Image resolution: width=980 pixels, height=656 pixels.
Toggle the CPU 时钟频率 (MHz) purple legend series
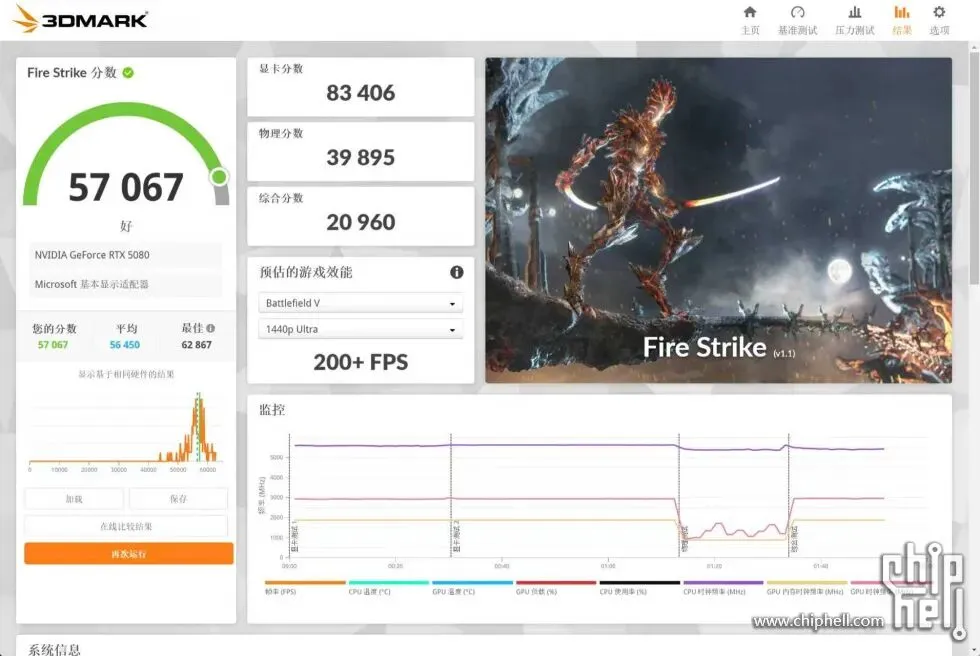[723, 588]
